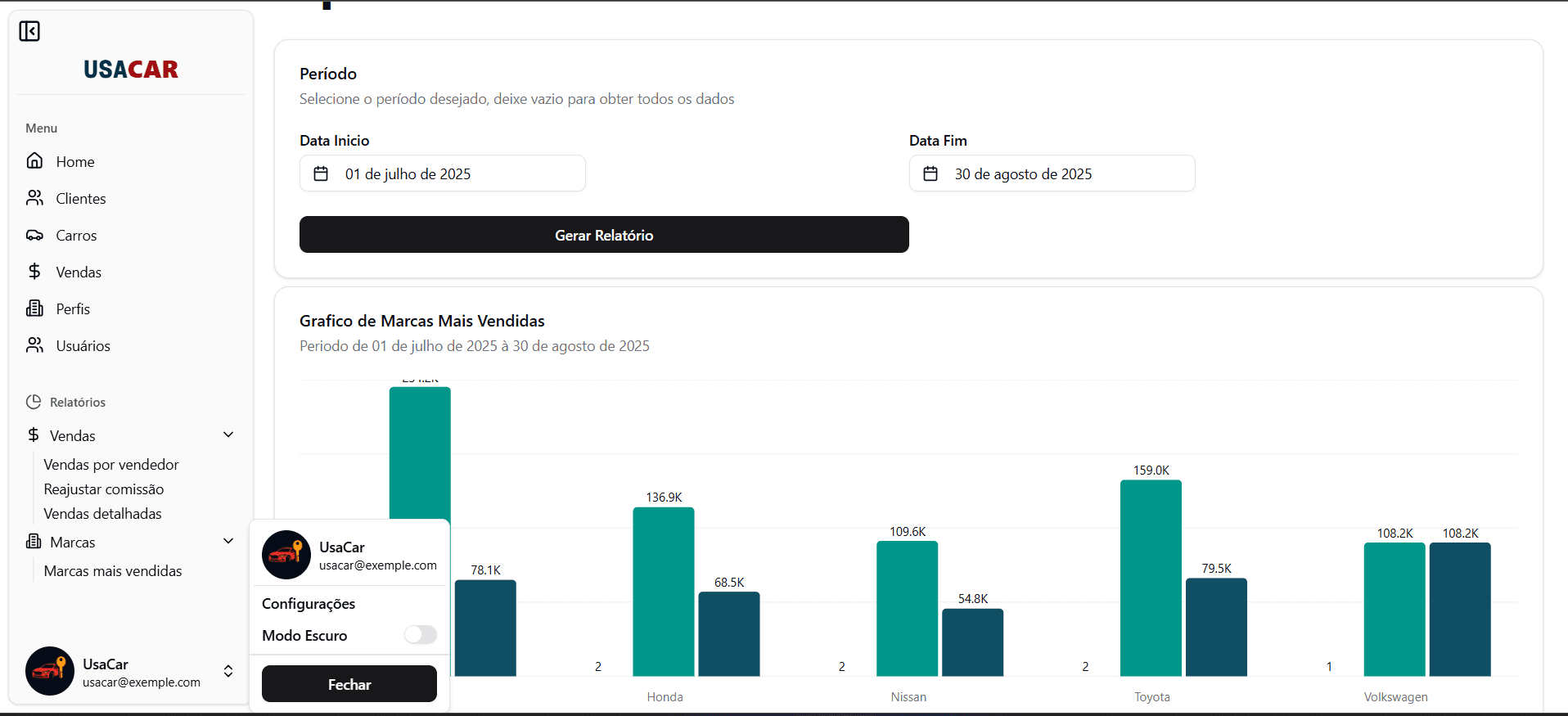1568x716 pixels.
Task: Click the Perfis building icon
Action: 34,308
